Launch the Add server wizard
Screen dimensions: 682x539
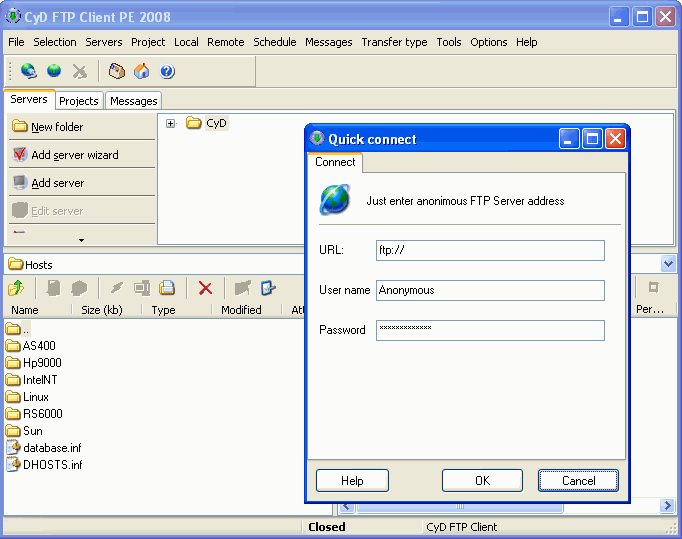(x=82, y=155)
